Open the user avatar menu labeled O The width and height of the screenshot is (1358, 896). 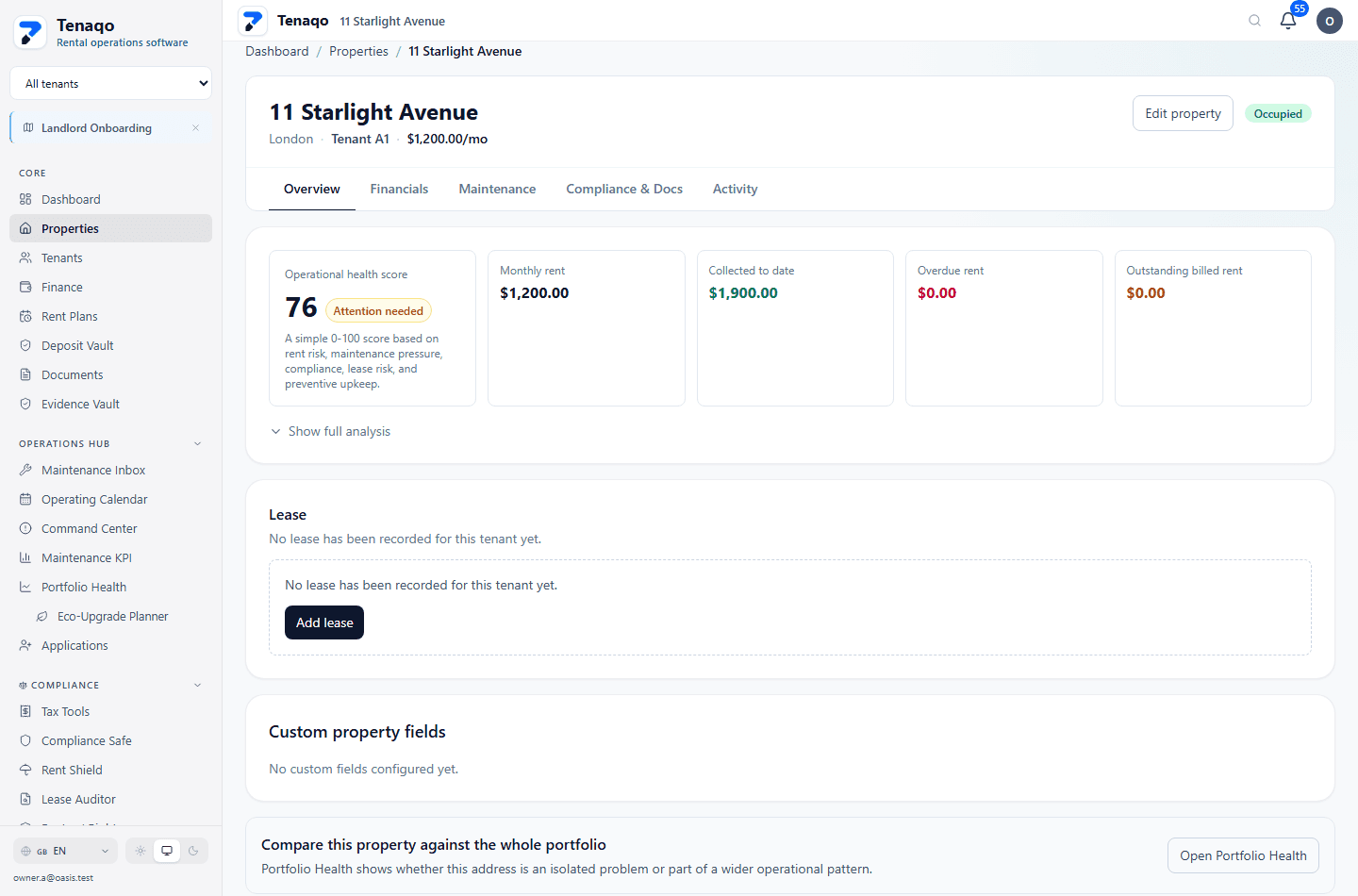coord(1330,21)
